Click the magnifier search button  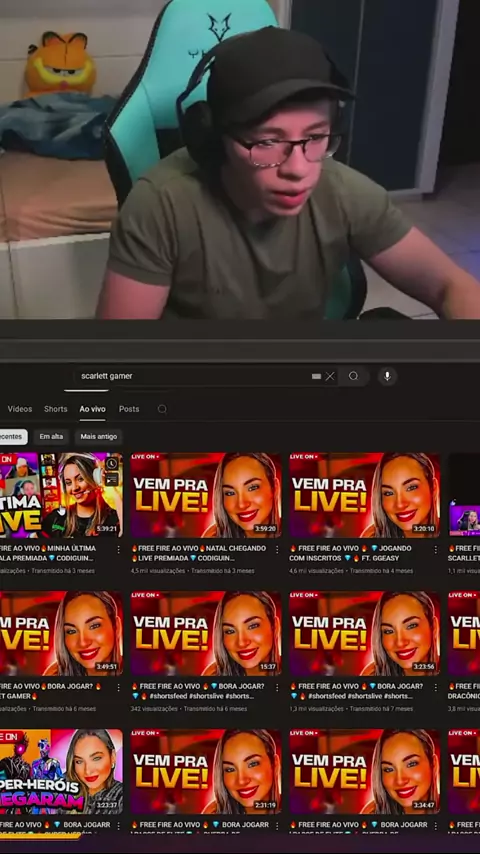point(354,376)
